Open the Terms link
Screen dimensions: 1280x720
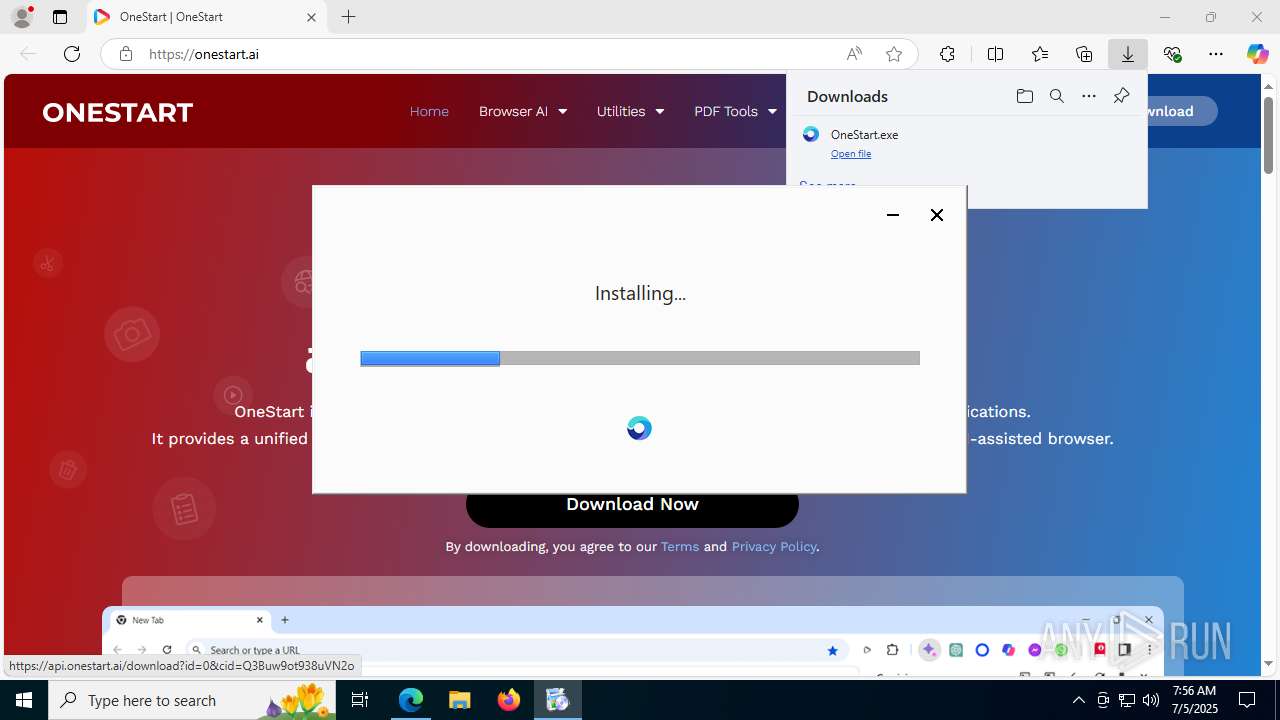point(680,546)
